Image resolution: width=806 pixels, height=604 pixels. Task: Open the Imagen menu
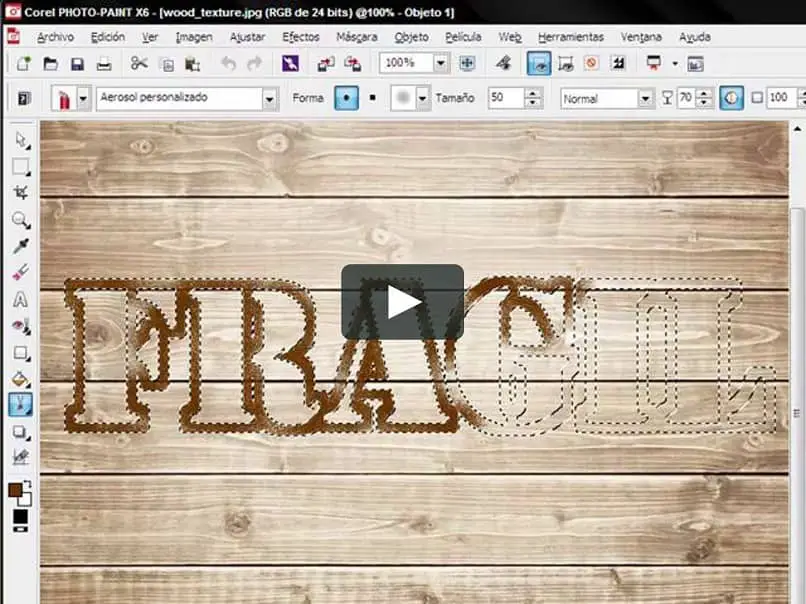click(x=194, y=37)
